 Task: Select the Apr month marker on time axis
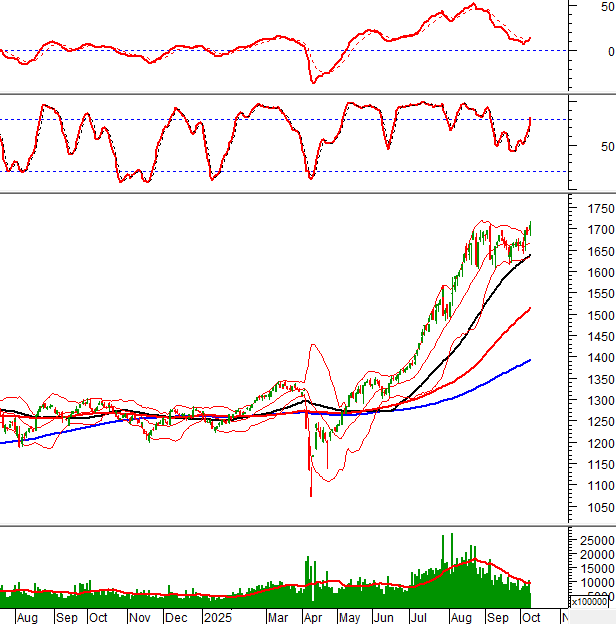point(311,617)
